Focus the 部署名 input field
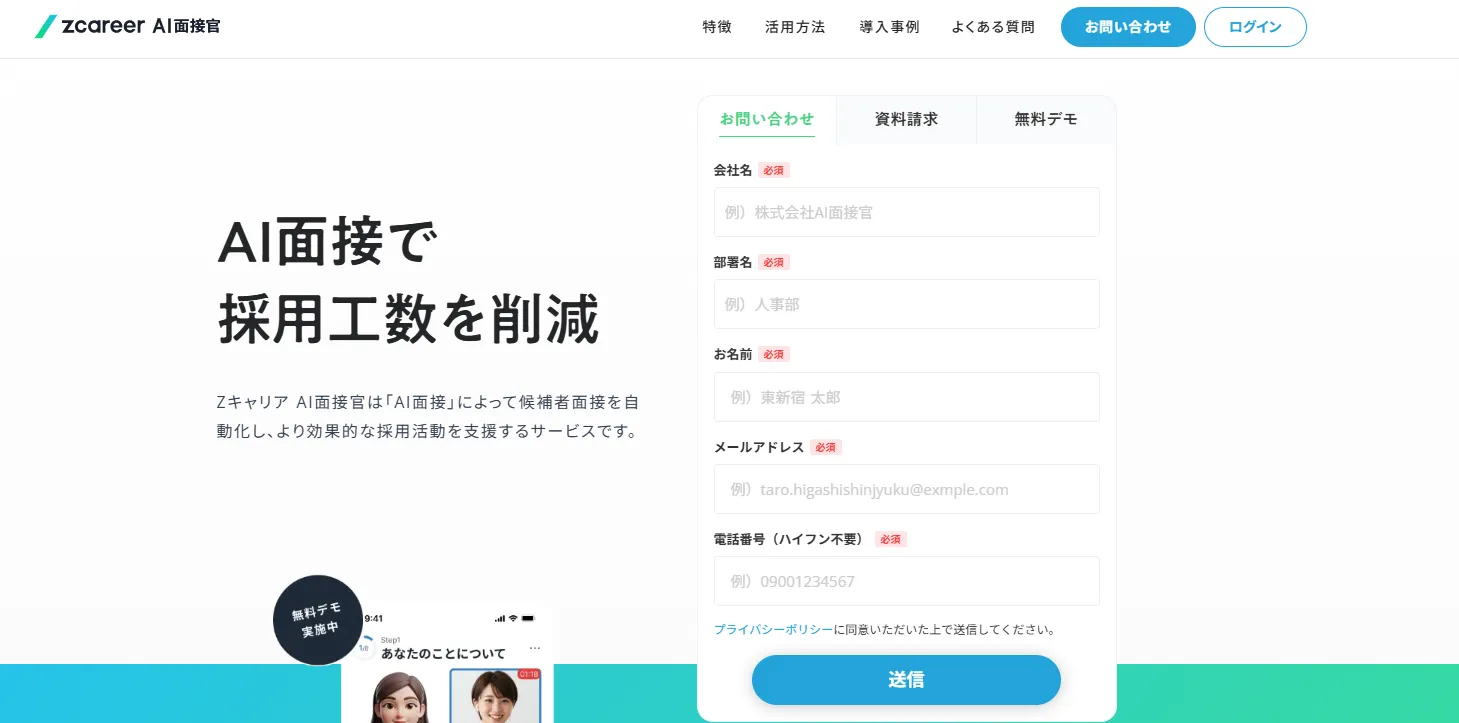The height and width of the screenshot is (723, 1459). (x=907, y=304)
